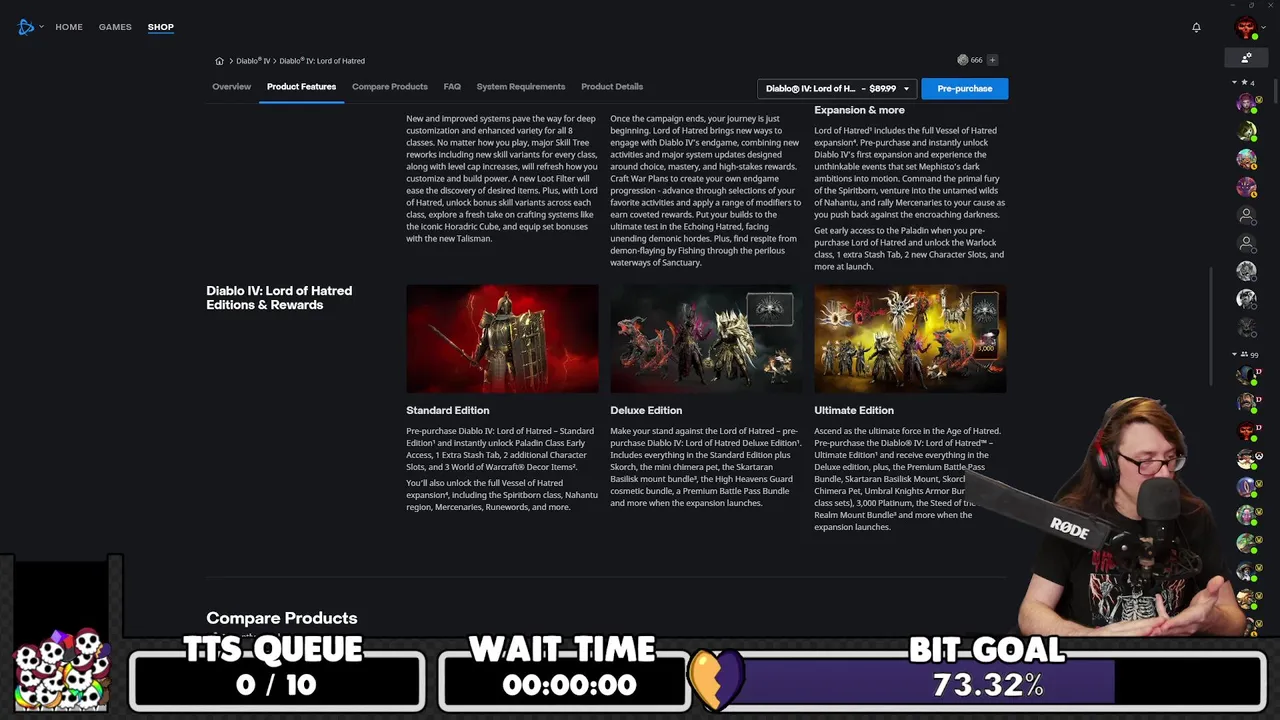Open the notifications bell
This screenshot has width=1280, height=720.
pos(1196,27)
